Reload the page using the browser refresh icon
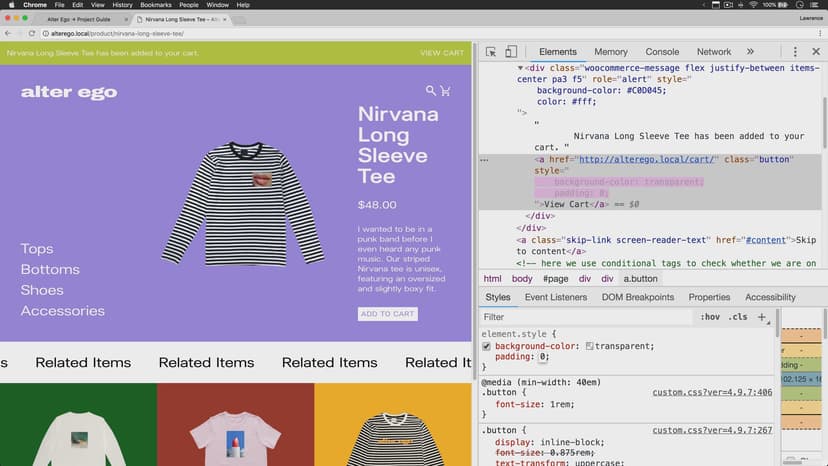The width and height of the screenshot is (828, 466). [x=32, y=33]
